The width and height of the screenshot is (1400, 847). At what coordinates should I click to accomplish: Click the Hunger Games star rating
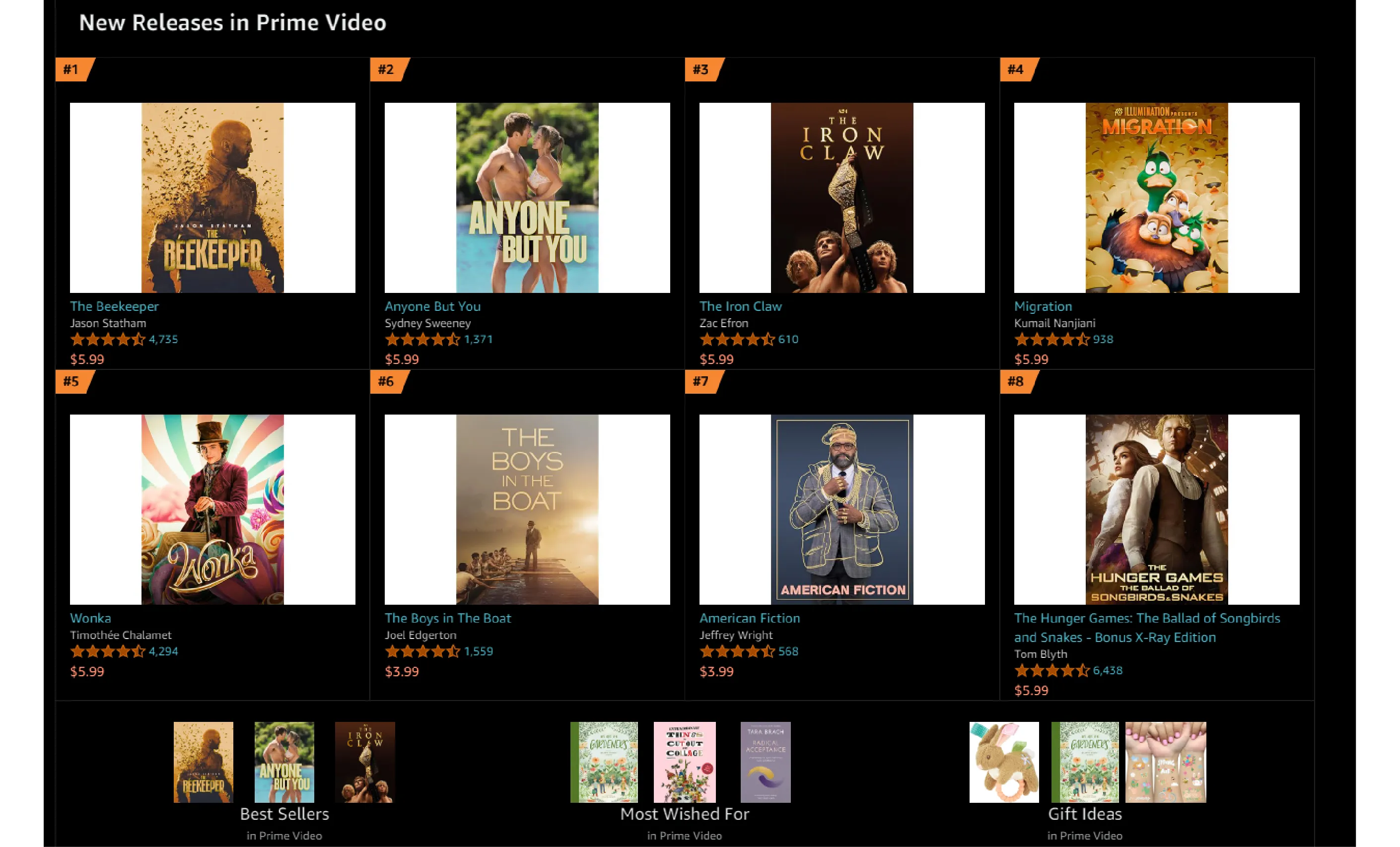1051,671
